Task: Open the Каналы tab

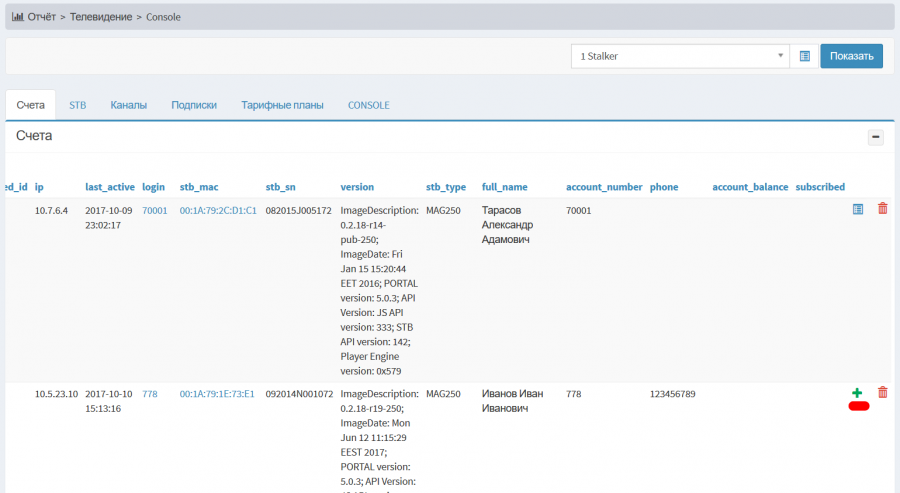Action: pyautogui.click(x=129, y=105)
